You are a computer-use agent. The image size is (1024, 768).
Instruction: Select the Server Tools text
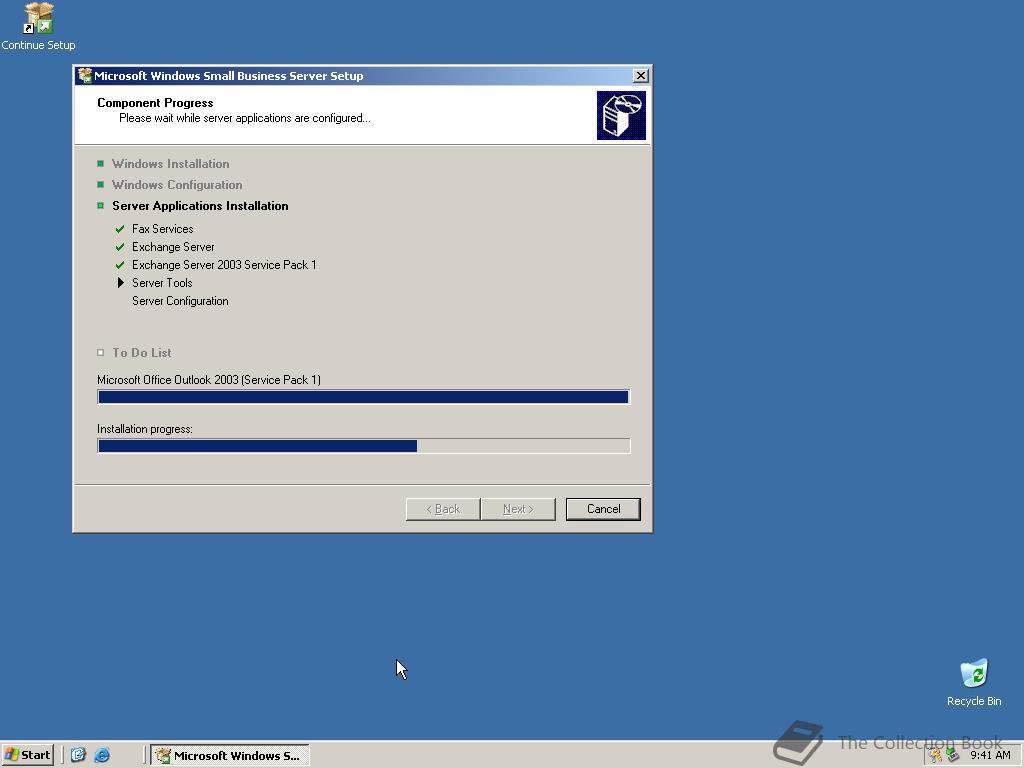[162, 283]
